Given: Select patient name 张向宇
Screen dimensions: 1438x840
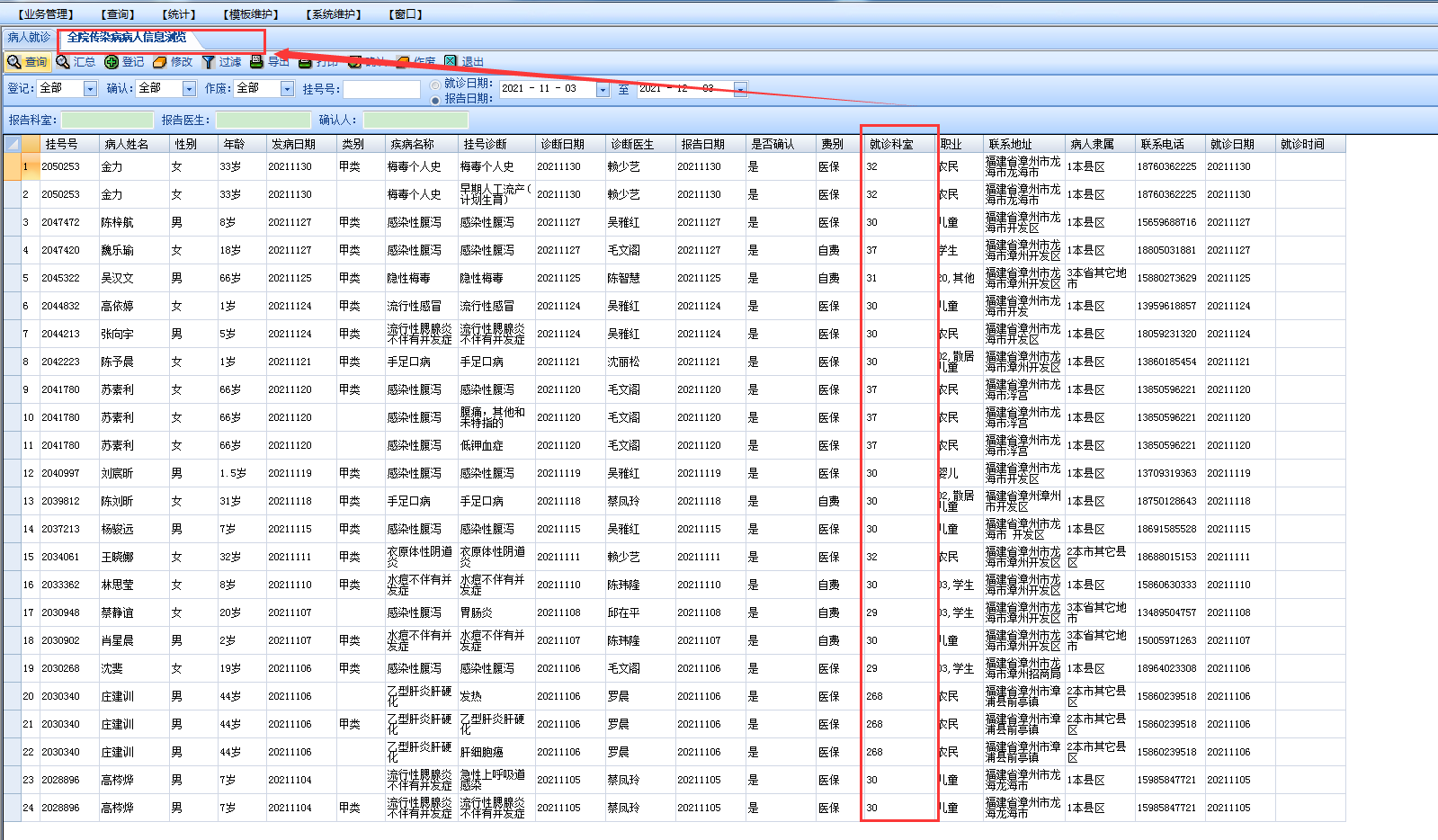Looking at the screenshot, I should pos(118,335).
